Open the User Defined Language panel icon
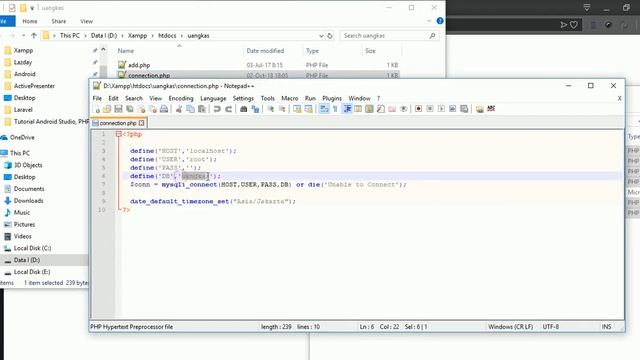The height and width of the screenshot is (360, 640). (358, 109)
